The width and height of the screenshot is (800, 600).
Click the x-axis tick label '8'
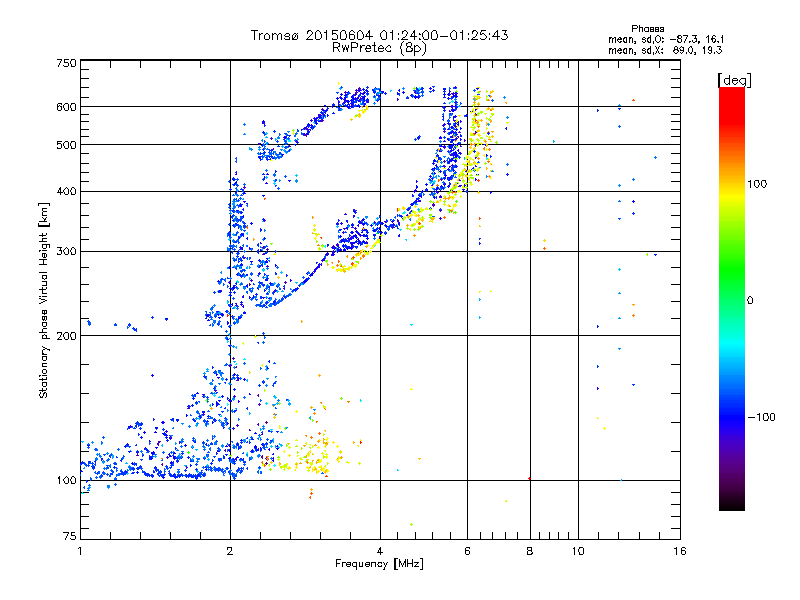[x=530, y=551]
